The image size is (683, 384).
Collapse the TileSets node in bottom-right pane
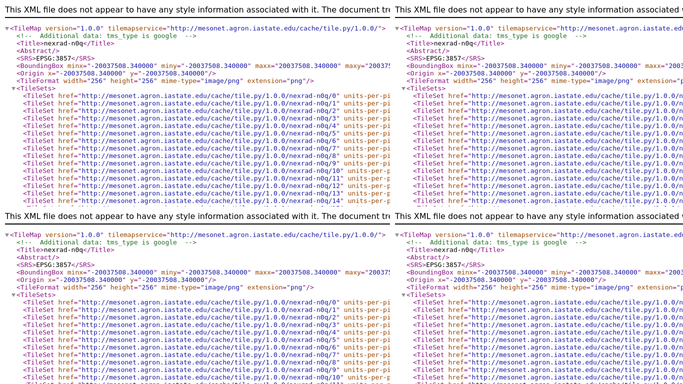(403, 295)
